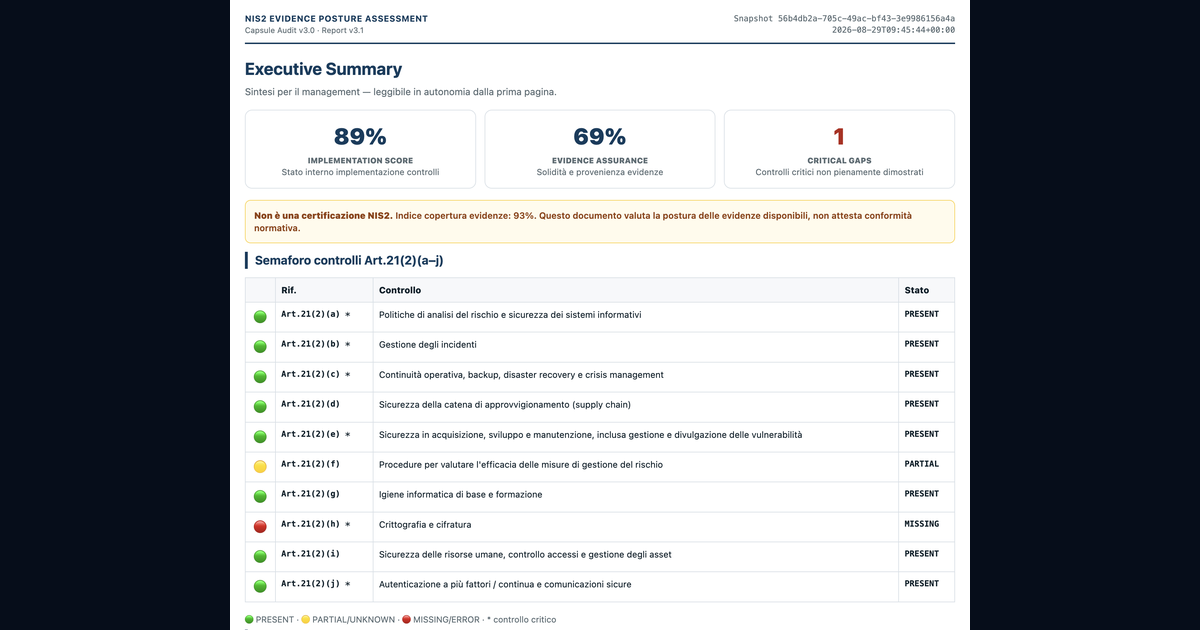Click the Gestione degli incidenti control row
This screenshot has width=1200, height=630.
pyautogui.click(x=600, y=347)
